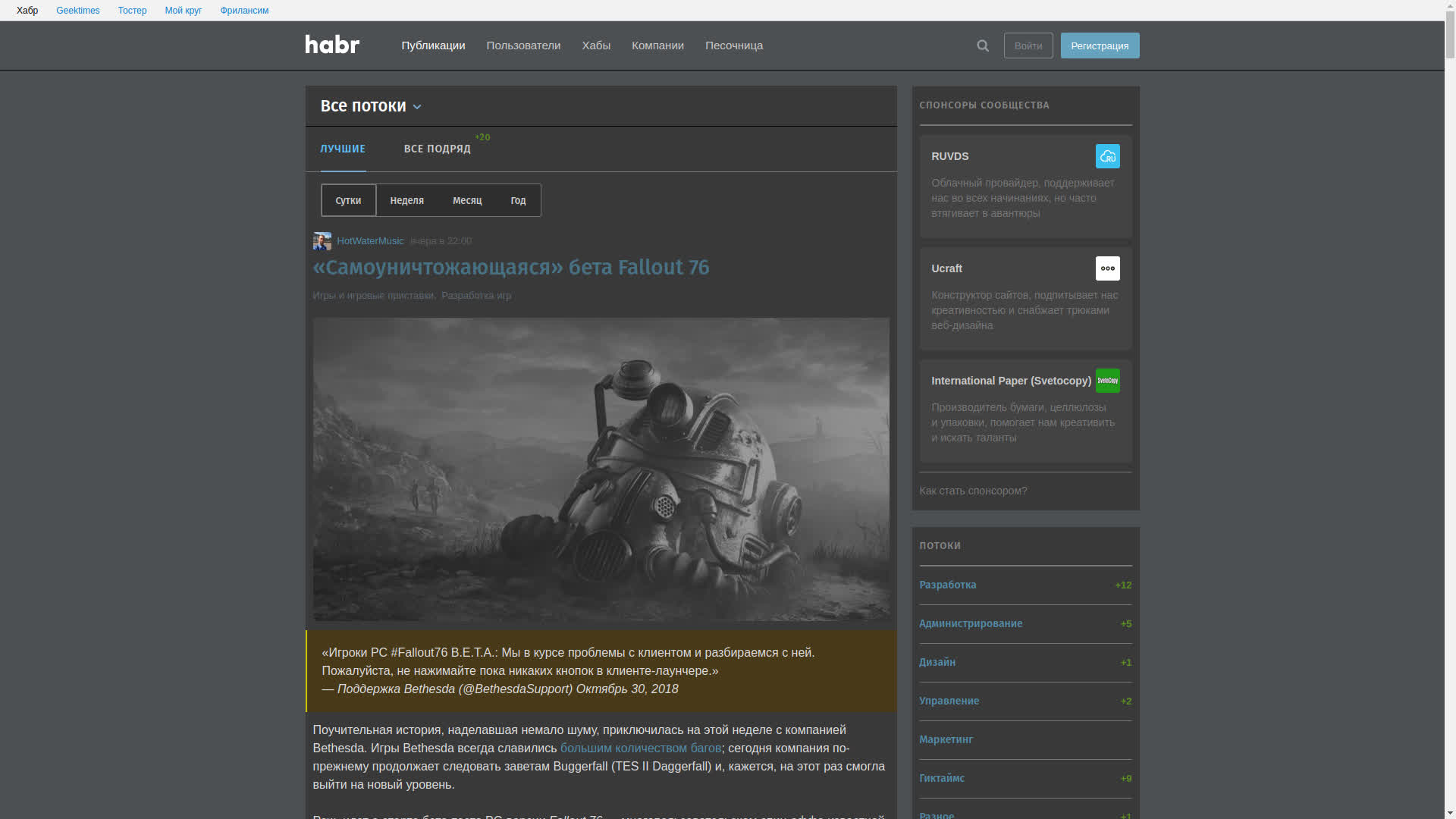Open the "Как стать спонсором?" link
Image resolution: width=1456 pixels, height=819 pixels.
click(973, 491)
